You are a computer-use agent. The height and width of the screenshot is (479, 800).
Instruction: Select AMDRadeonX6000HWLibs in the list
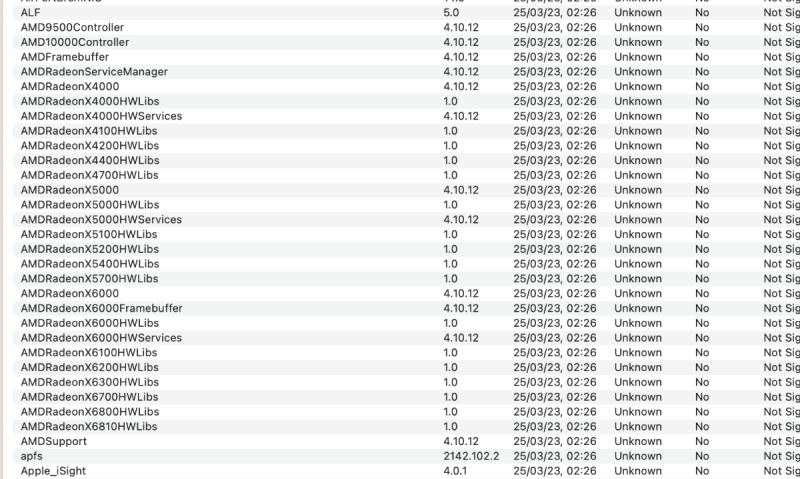click(x=90, y=323)
